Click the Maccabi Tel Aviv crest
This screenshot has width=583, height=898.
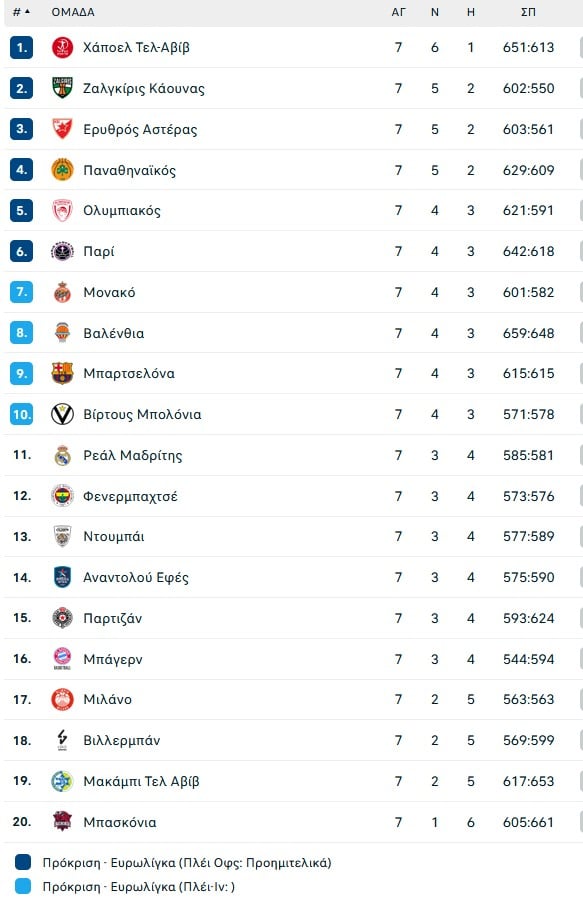pos(62,782)
